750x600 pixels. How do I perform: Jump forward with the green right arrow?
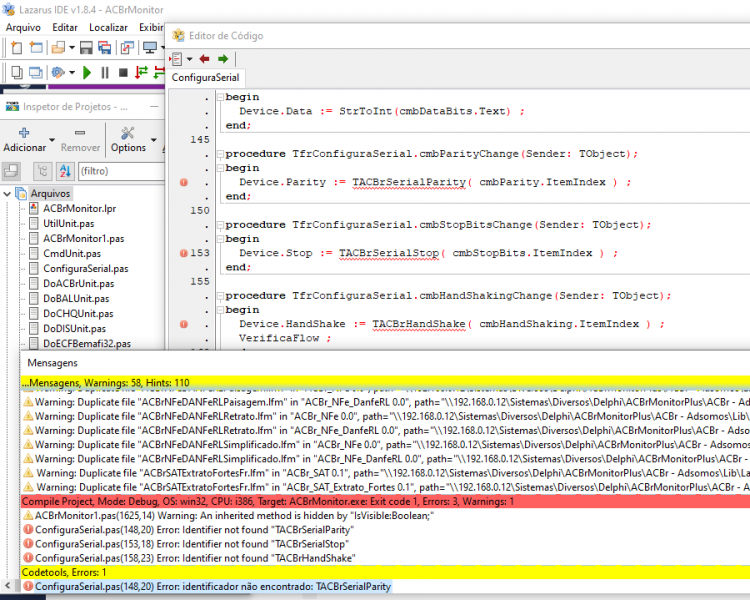tap(223, 59)
